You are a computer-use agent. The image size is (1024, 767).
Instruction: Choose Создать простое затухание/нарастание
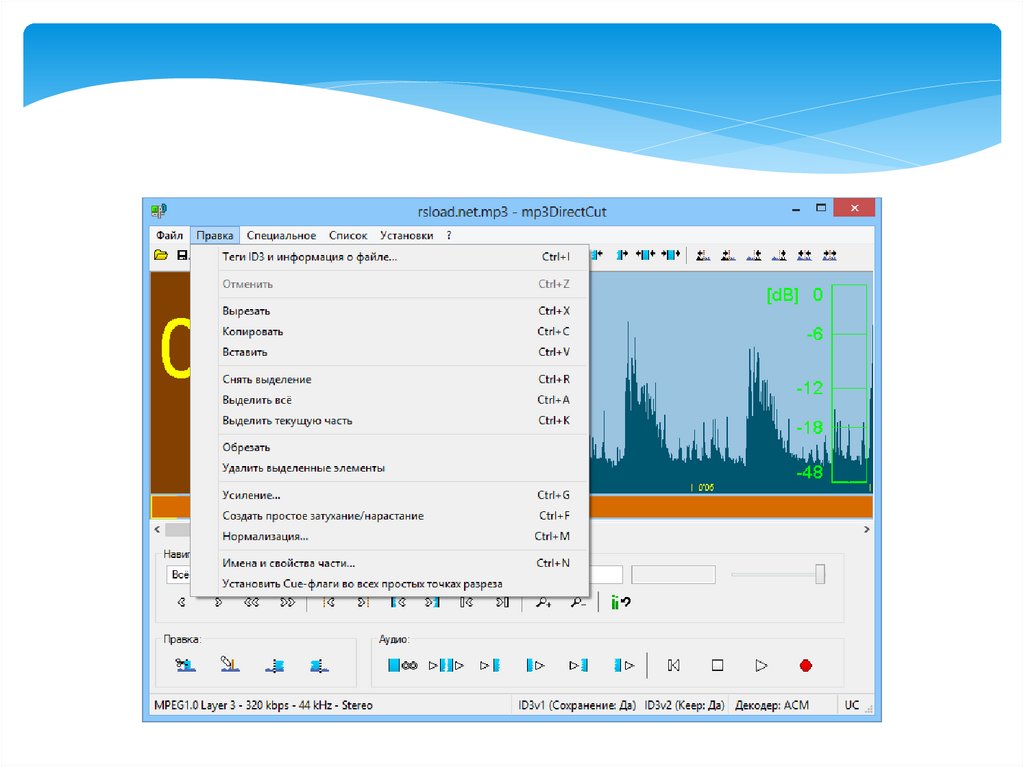(x=391, y=515)
